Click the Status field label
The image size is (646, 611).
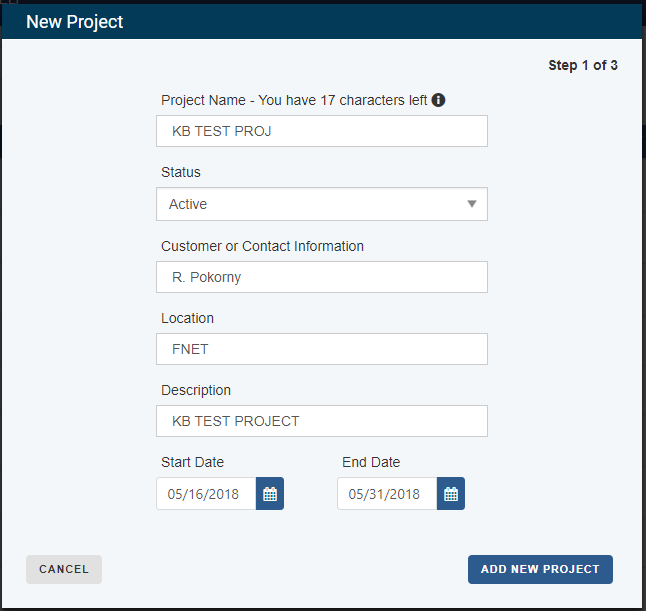181,172
